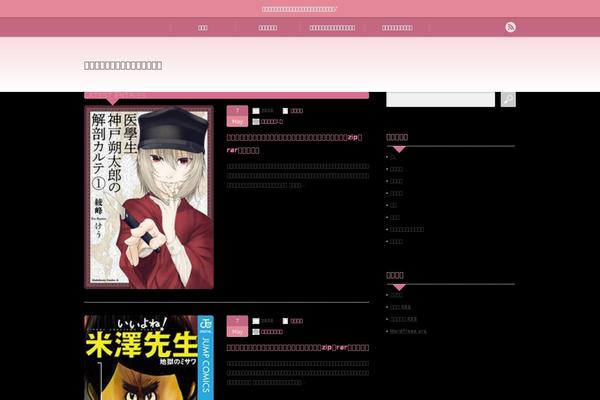Open the category link beside the page icon on the 米澤先生 post
The width and height of the screenshot is (600, 400).
(297, 321)
